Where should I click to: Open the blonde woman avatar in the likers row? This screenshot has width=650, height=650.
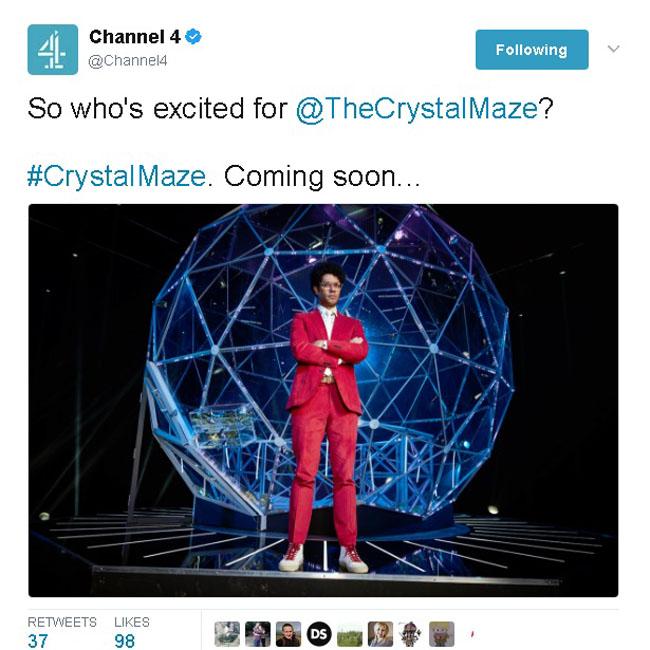pyautogui.click(x=380, y=634)
